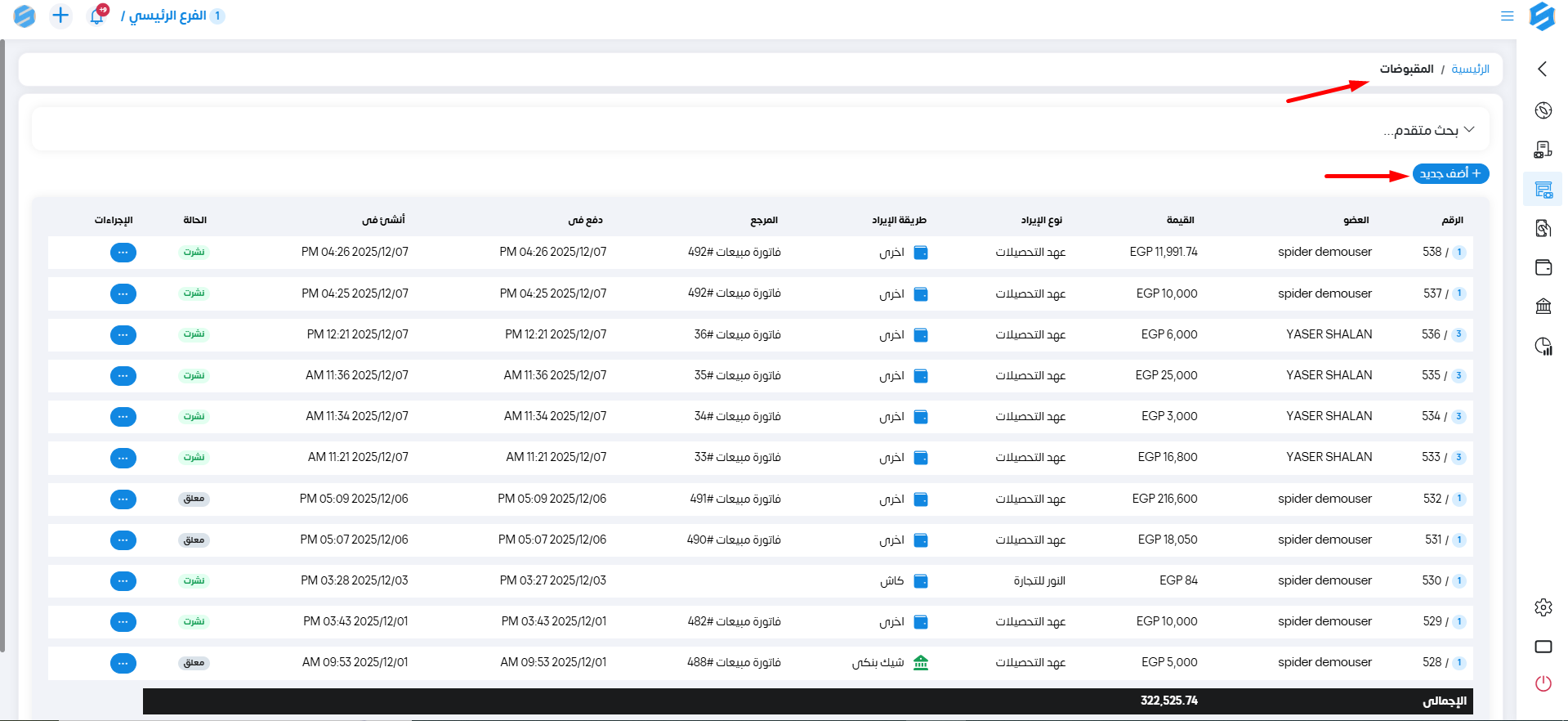Open the wallet icon in sidebar

coord(1543,267)
